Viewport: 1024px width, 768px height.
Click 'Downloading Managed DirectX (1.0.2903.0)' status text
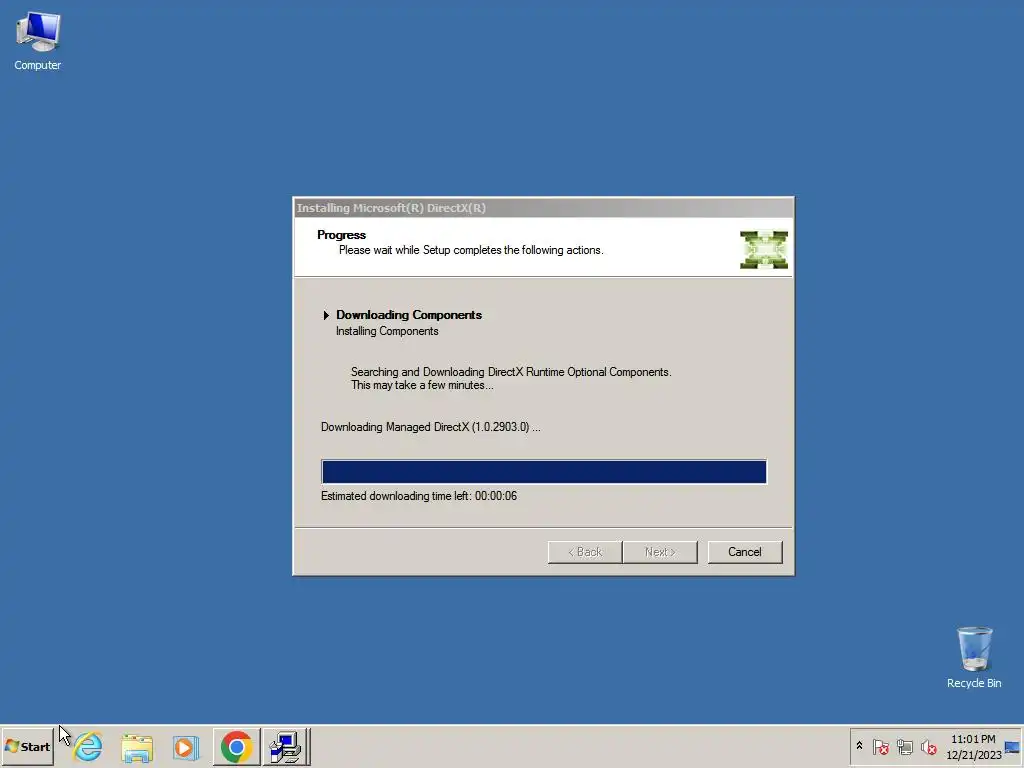[x=430, y=427]
